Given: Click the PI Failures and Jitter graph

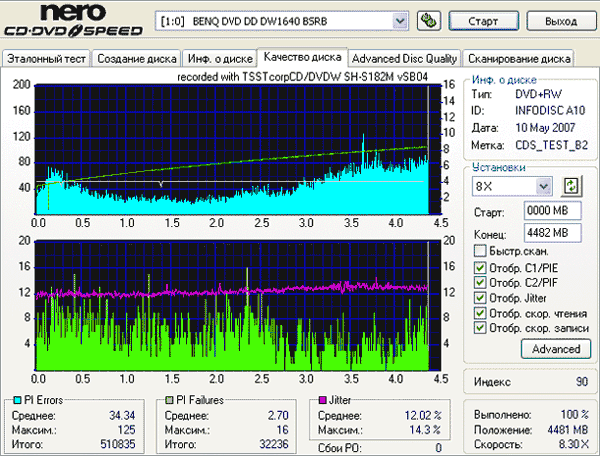Looking at the screenshot, I should point(237,305).
